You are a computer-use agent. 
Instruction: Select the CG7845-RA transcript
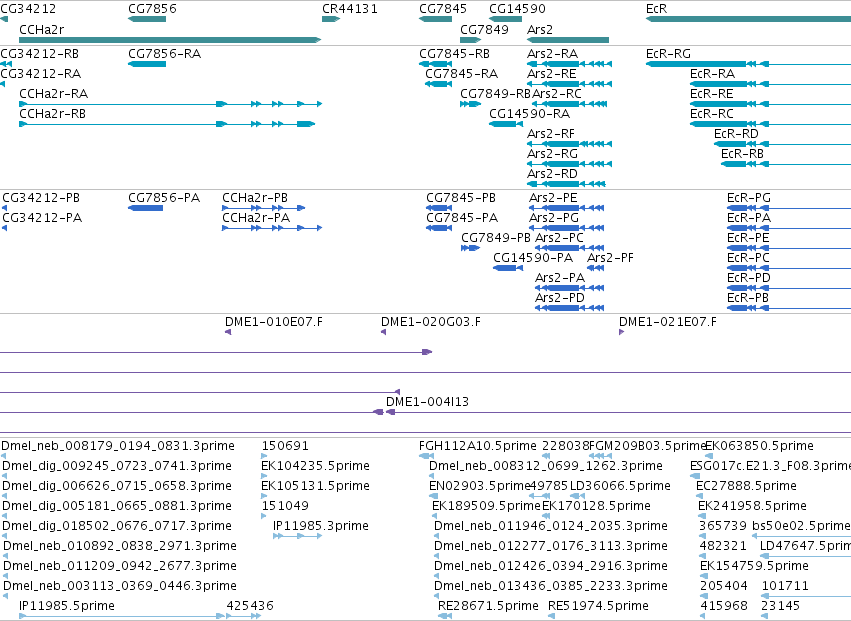(439, 84)
